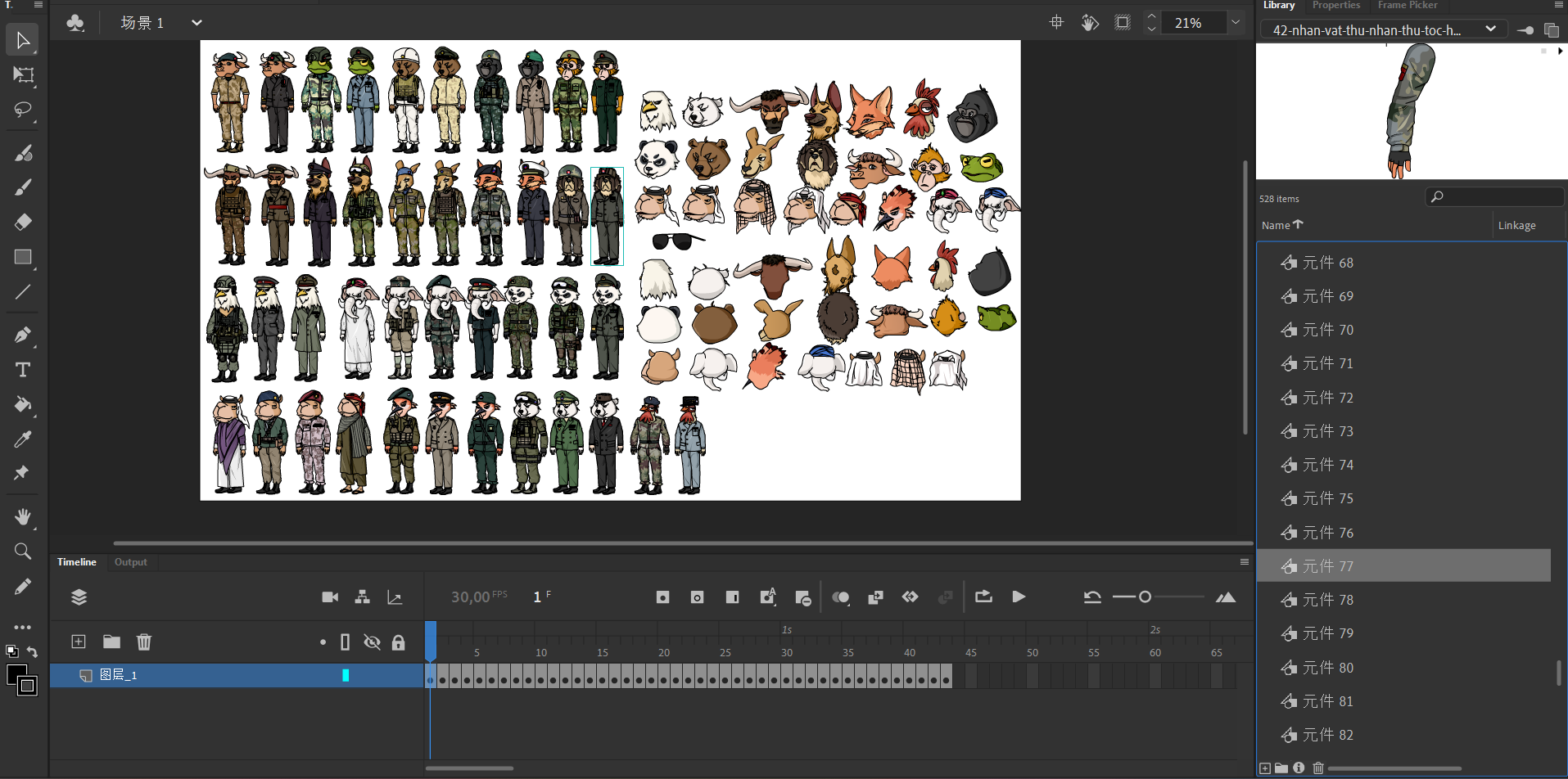Viewport: 1568px width, 779px height.
Task: Play the timeline animation
Action: tap(1019, 597)
